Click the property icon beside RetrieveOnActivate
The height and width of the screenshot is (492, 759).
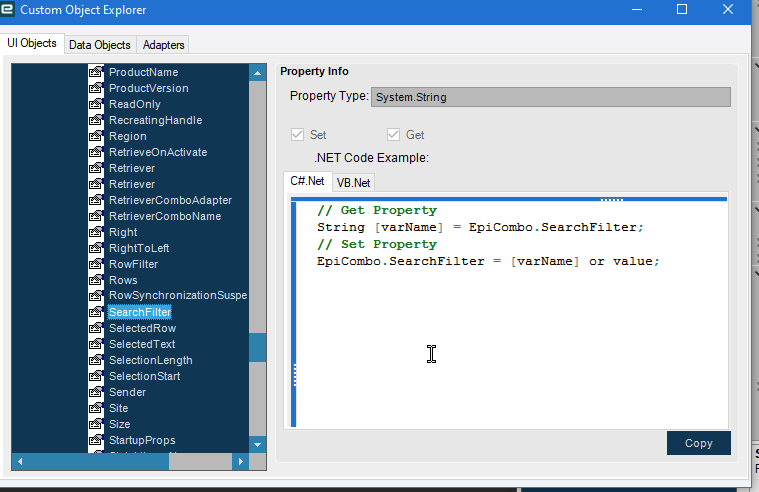pos(96,152)
